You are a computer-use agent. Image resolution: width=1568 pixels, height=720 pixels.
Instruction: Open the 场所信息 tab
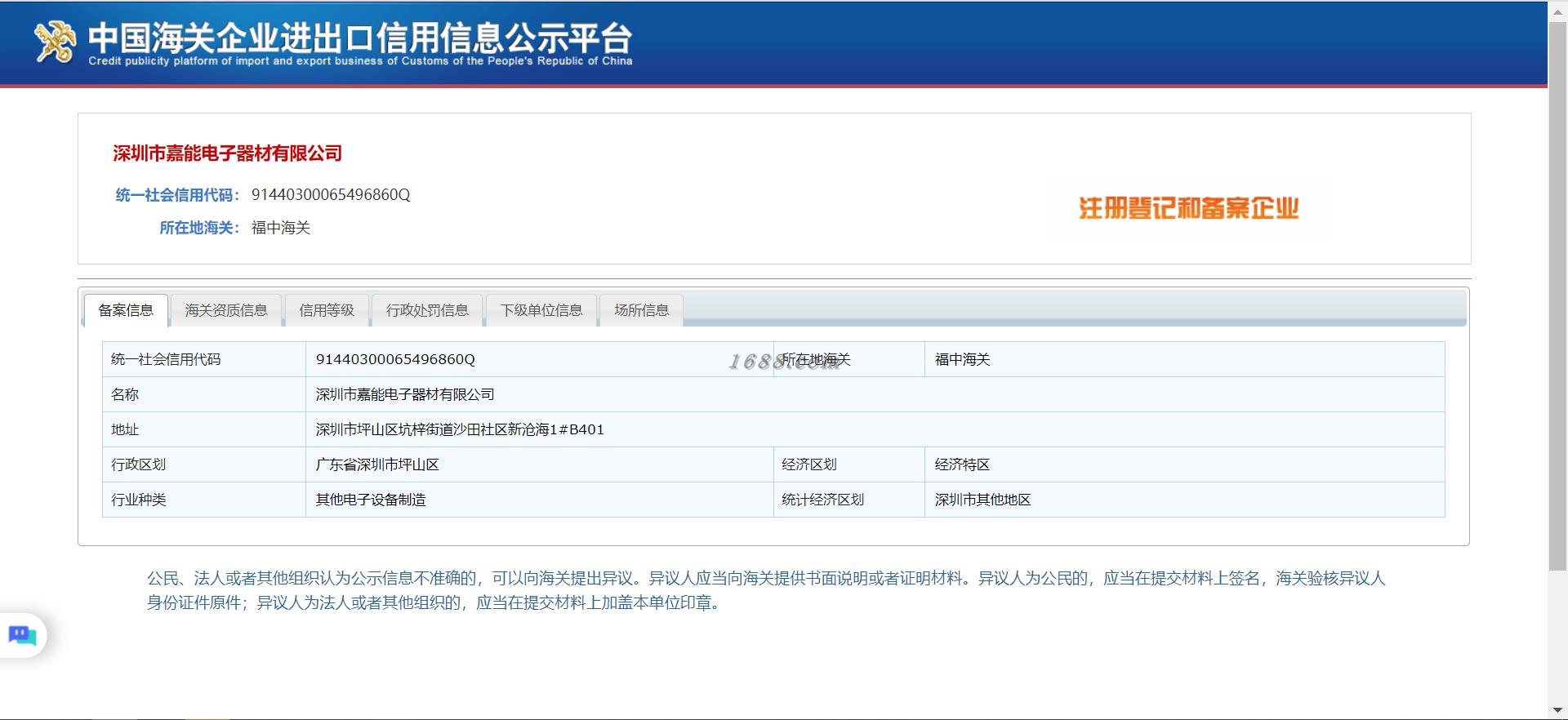click(642, 310)
